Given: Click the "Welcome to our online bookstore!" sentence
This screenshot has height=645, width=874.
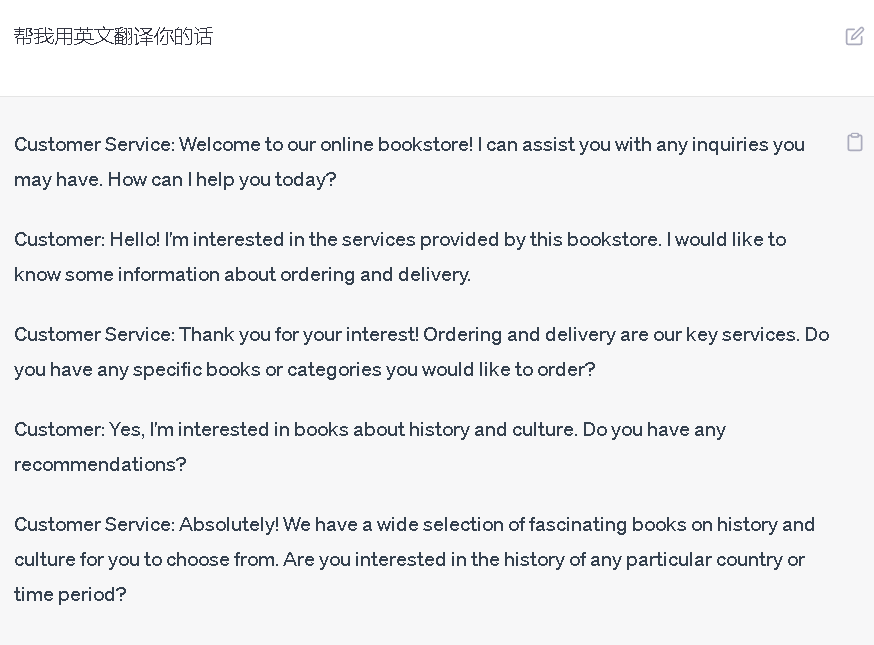Looking at the screenshot, I should (x=325, y=145).
